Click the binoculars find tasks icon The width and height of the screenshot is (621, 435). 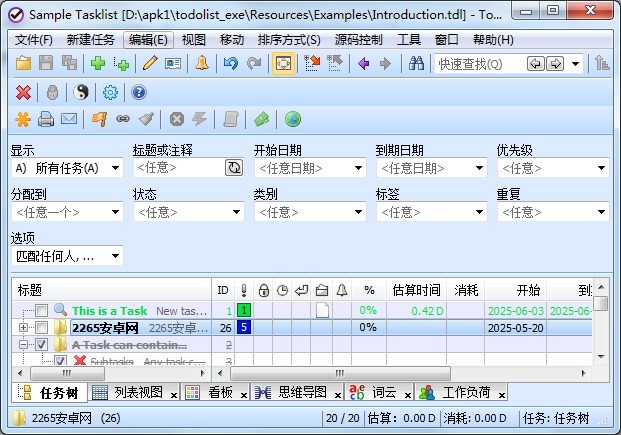[x=416, y=64]
